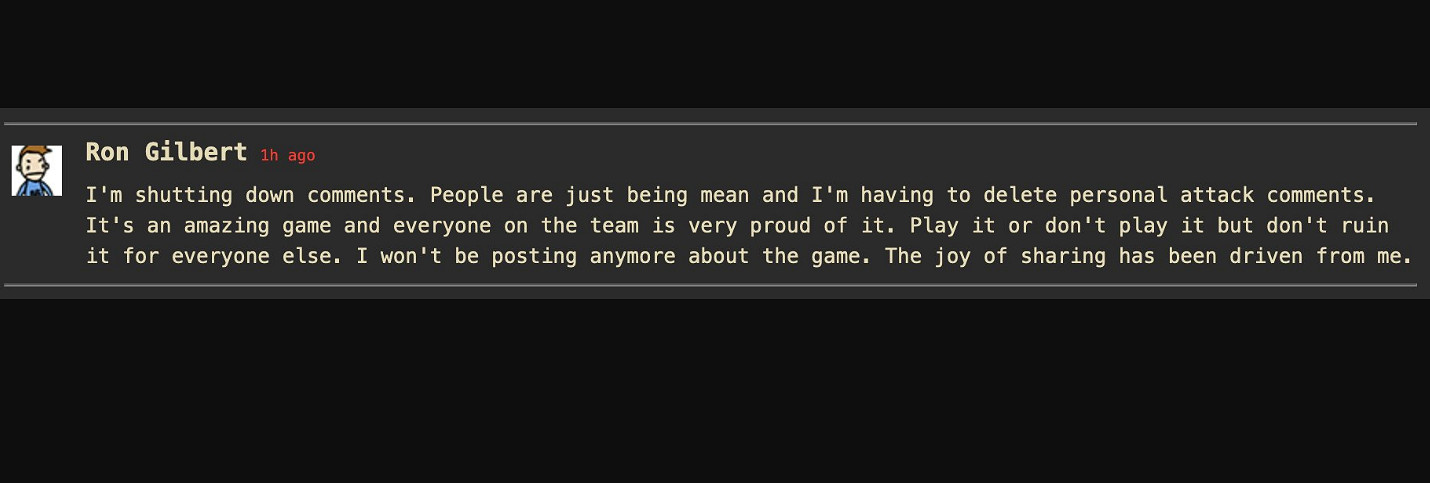The width and height of the screenshot is (1430, 483).
Task: Open Ron Gilbert's author name link
Action: 166,152
